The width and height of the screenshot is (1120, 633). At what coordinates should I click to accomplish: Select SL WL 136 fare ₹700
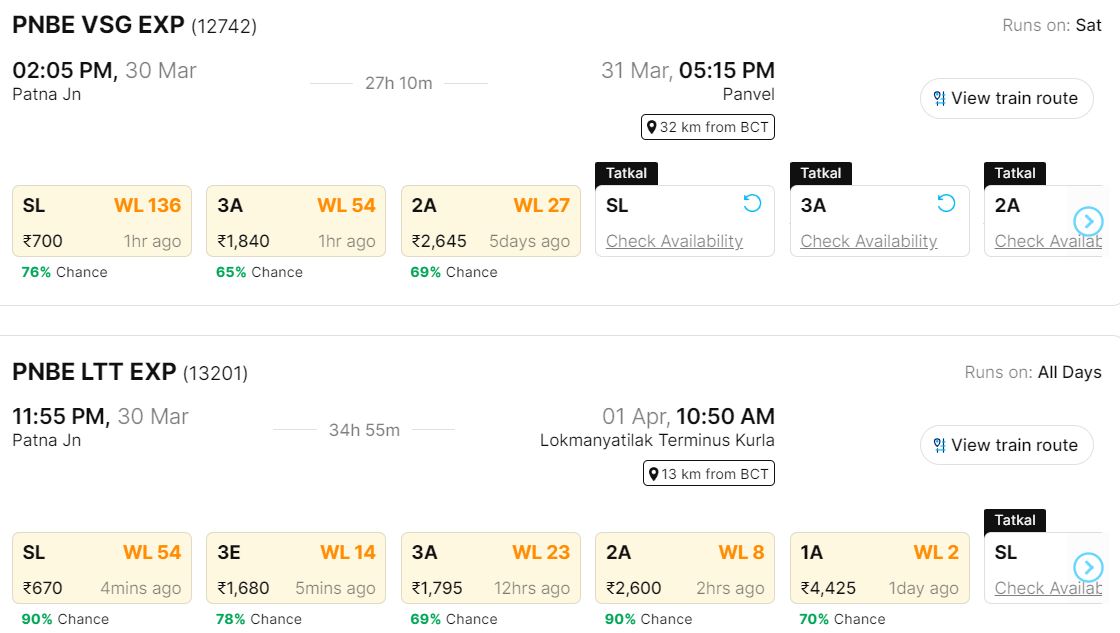tap(101, 221)
